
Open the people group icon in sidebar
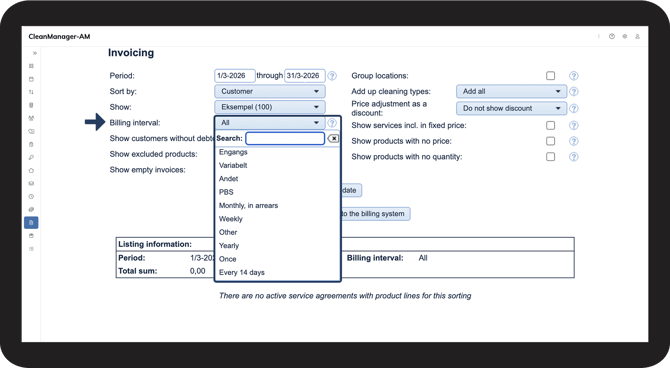click(x=31, y=118)
